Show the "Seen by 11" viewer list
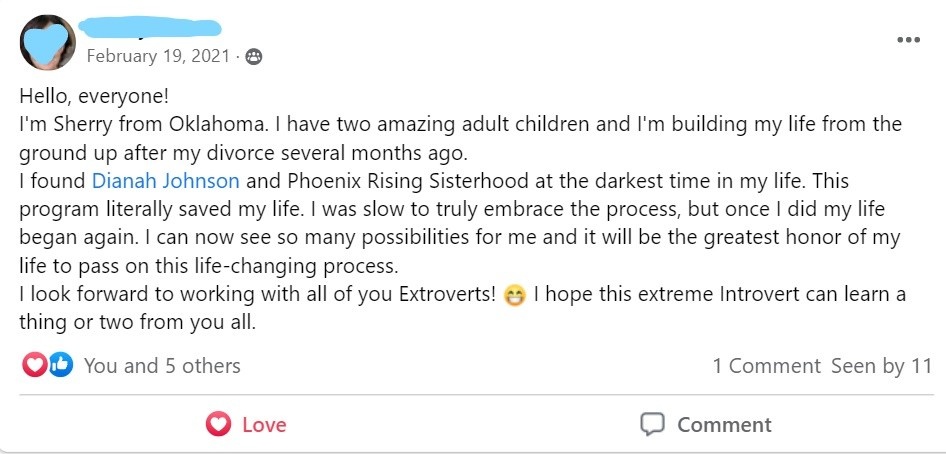946x454 pixels. 881,366
